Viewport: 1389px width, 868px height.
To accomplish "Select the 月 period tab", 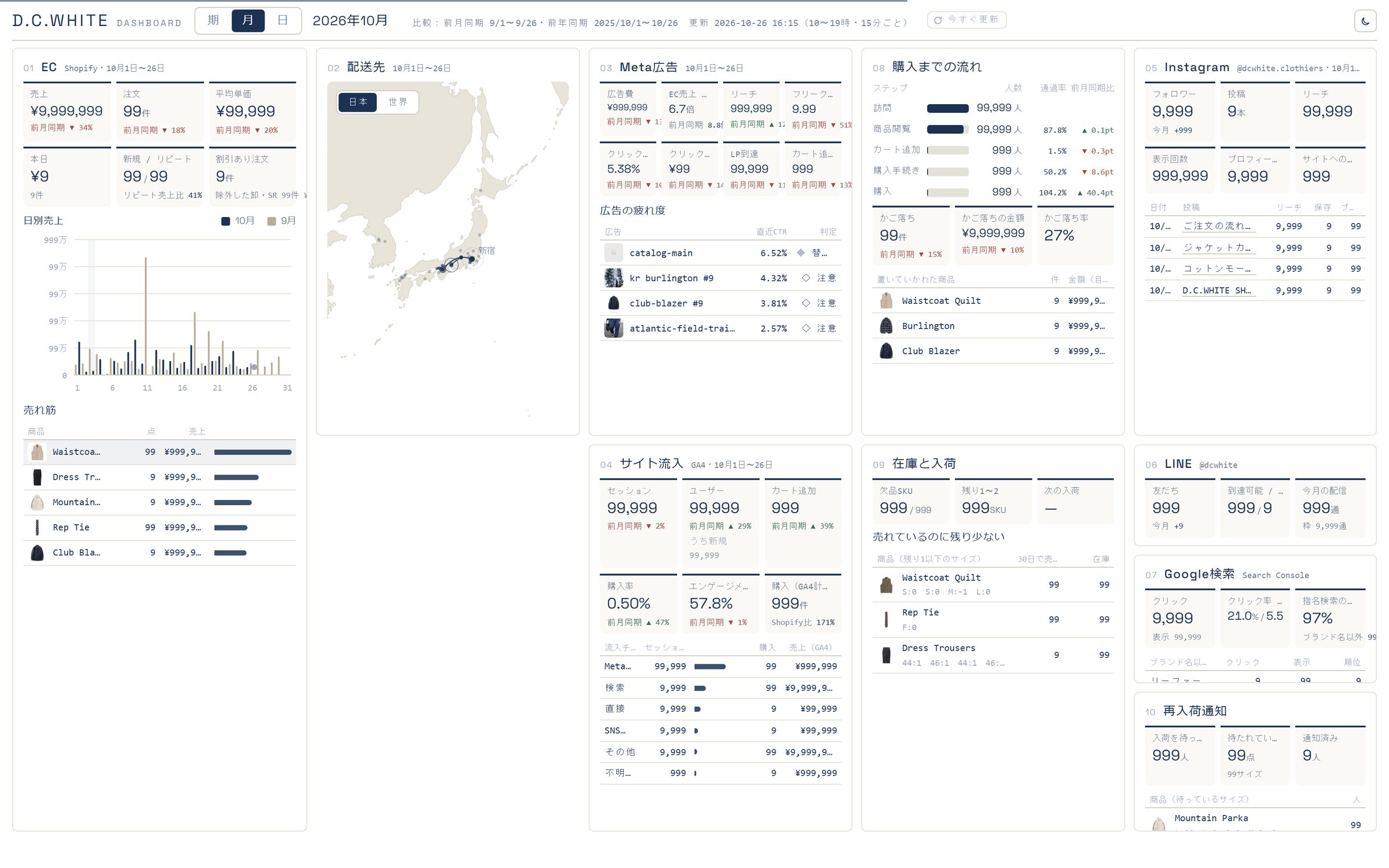I will coord(248,21).
